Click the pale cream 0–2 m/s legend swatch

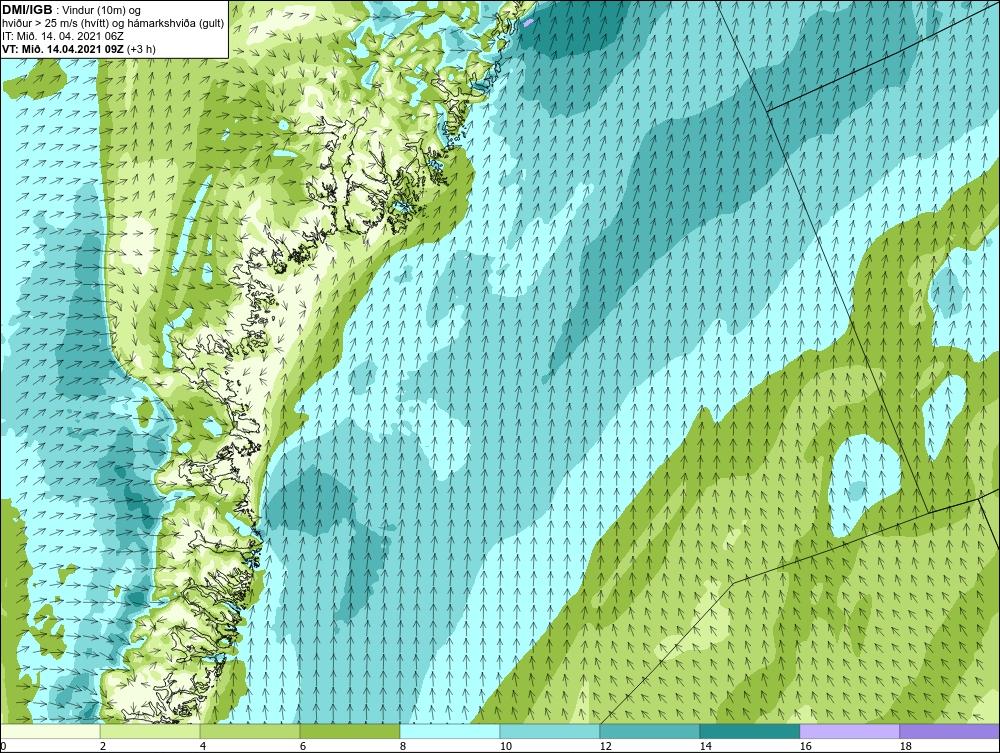tap(50, 731)
